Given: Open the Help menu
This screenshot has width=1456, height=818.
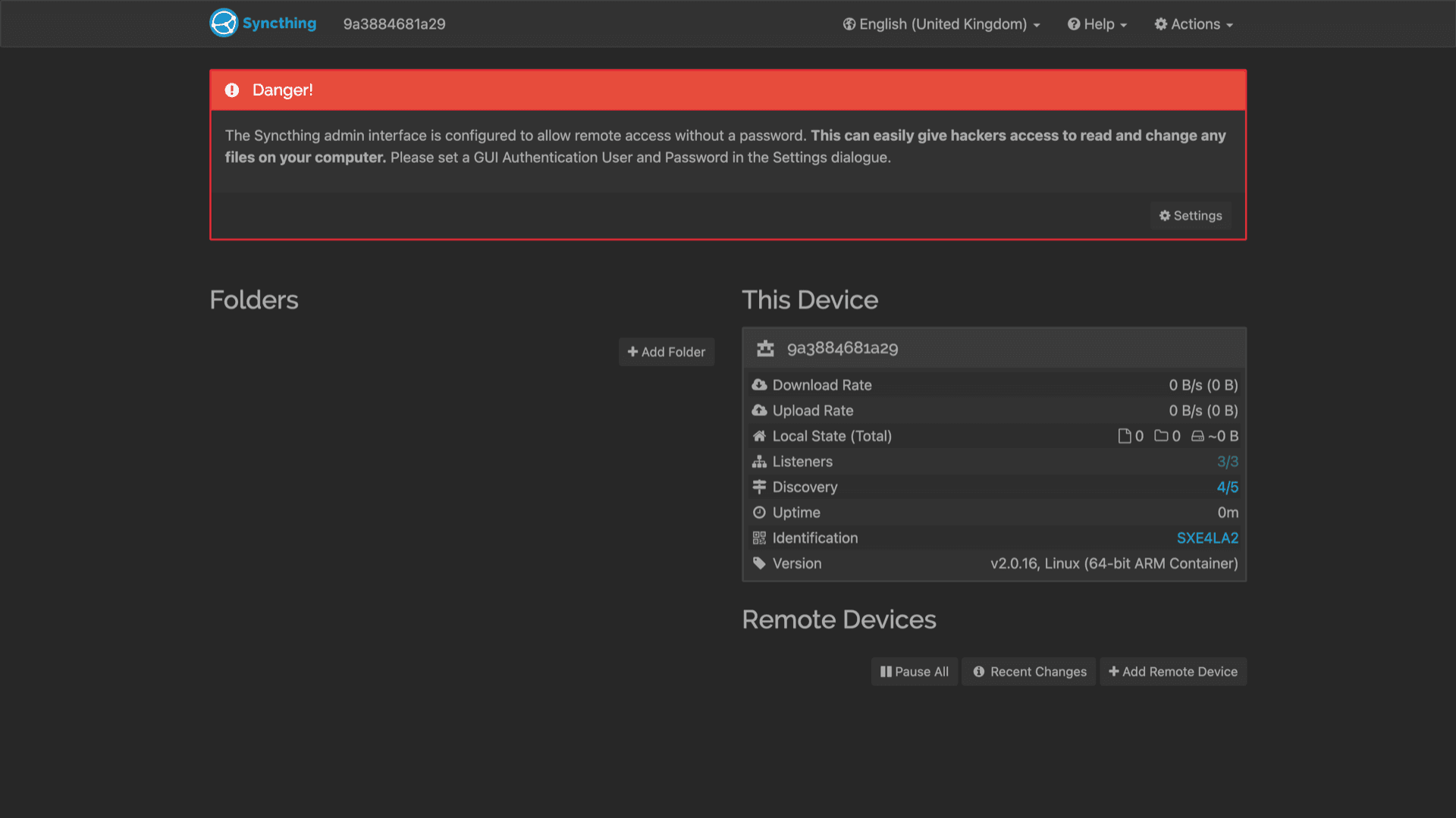Looking at the screenshot, I should tap(1097, 24).
